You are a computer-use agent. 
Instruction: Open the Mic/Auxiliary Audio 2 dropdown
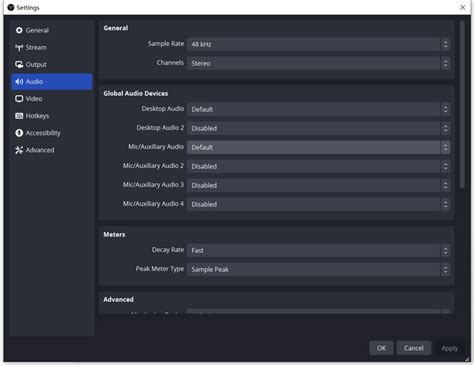[x=319, y=166]
